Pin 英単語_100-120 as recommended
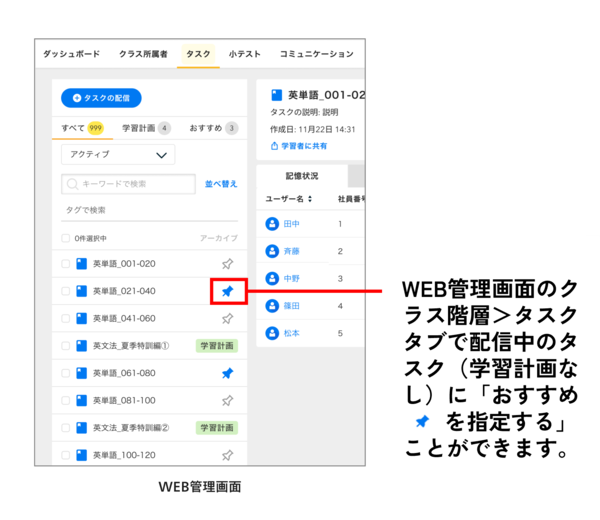600x520 pixels. click(227, 455)
